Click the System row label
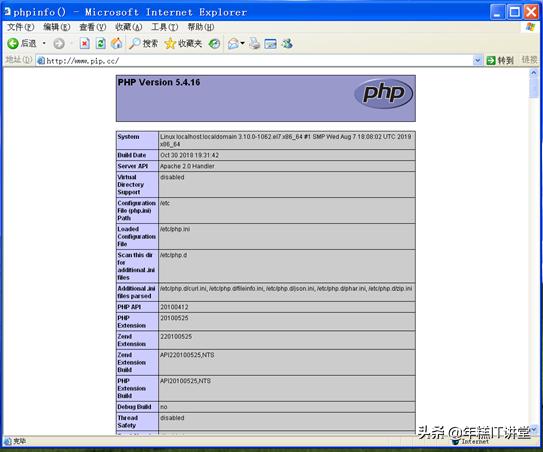 coord(128,137)
